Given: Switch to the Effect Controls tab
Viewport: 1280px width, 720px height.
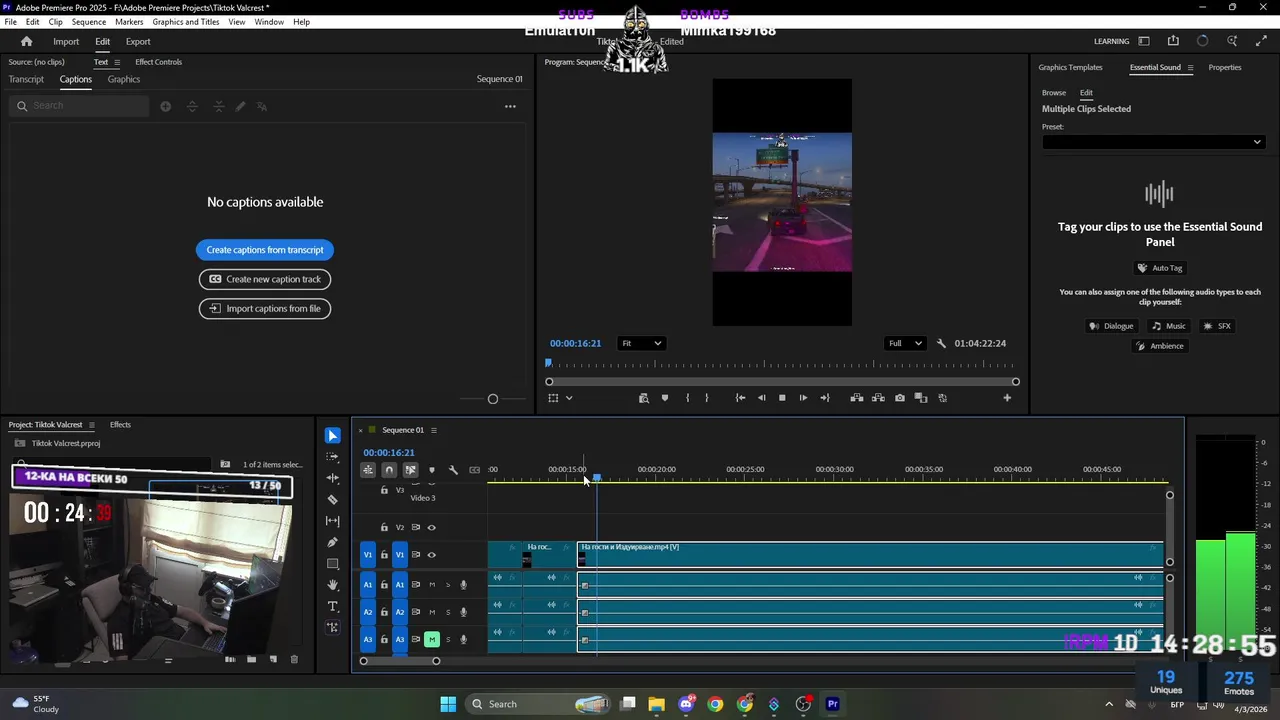Looking at the screenshot, I should click(159, 62).
